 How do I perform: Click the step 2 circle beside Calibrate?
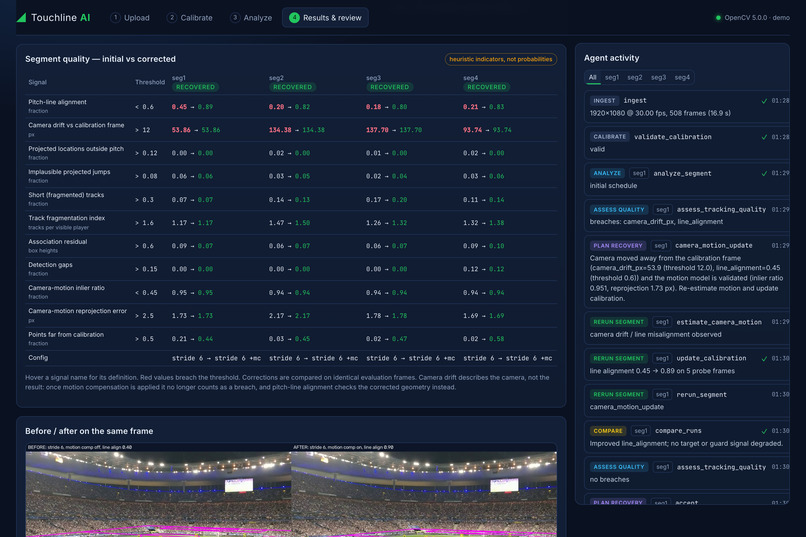[172, 17]
